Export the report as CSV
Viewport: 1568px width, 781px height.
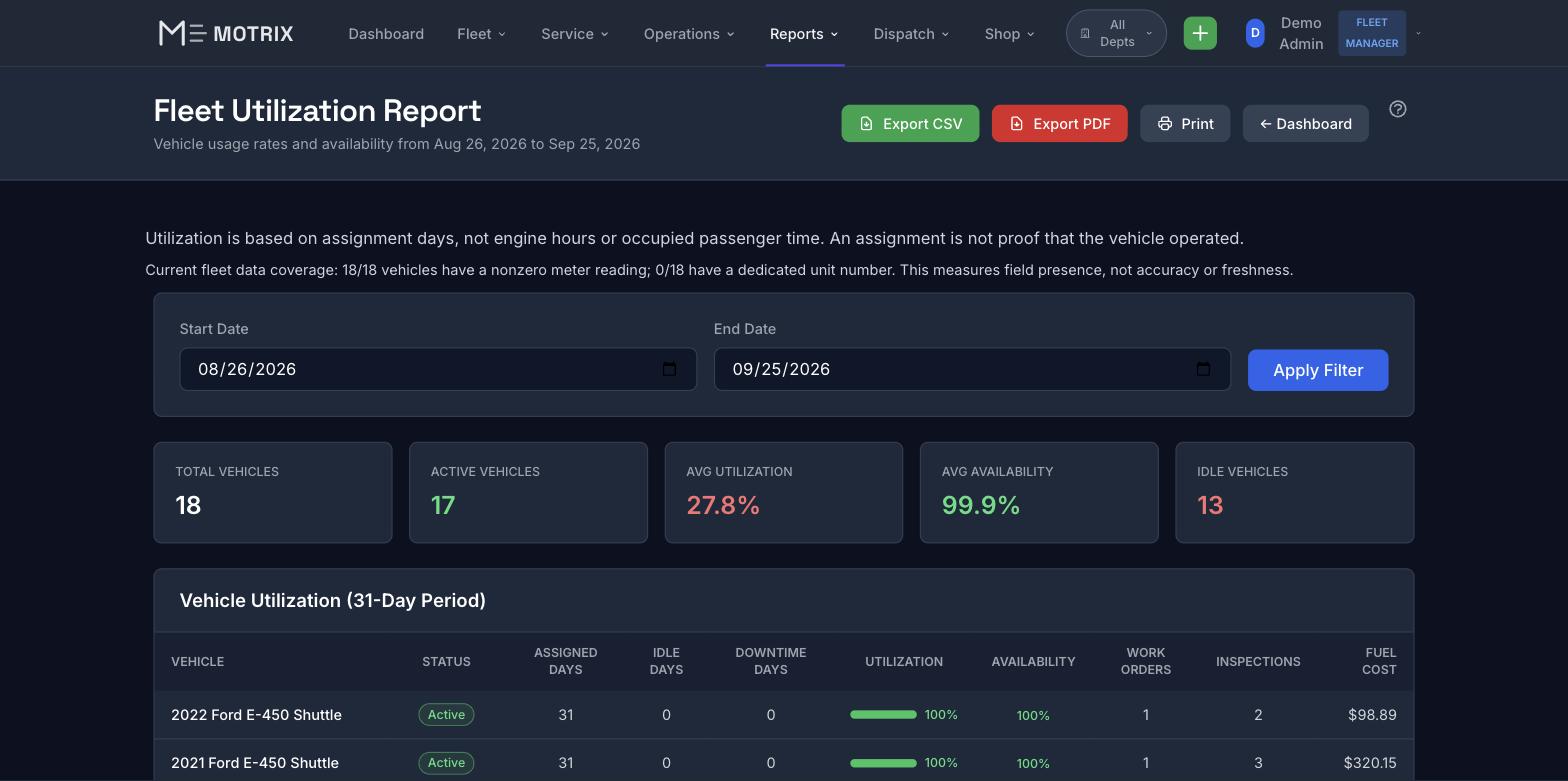(x=910, y=123)
